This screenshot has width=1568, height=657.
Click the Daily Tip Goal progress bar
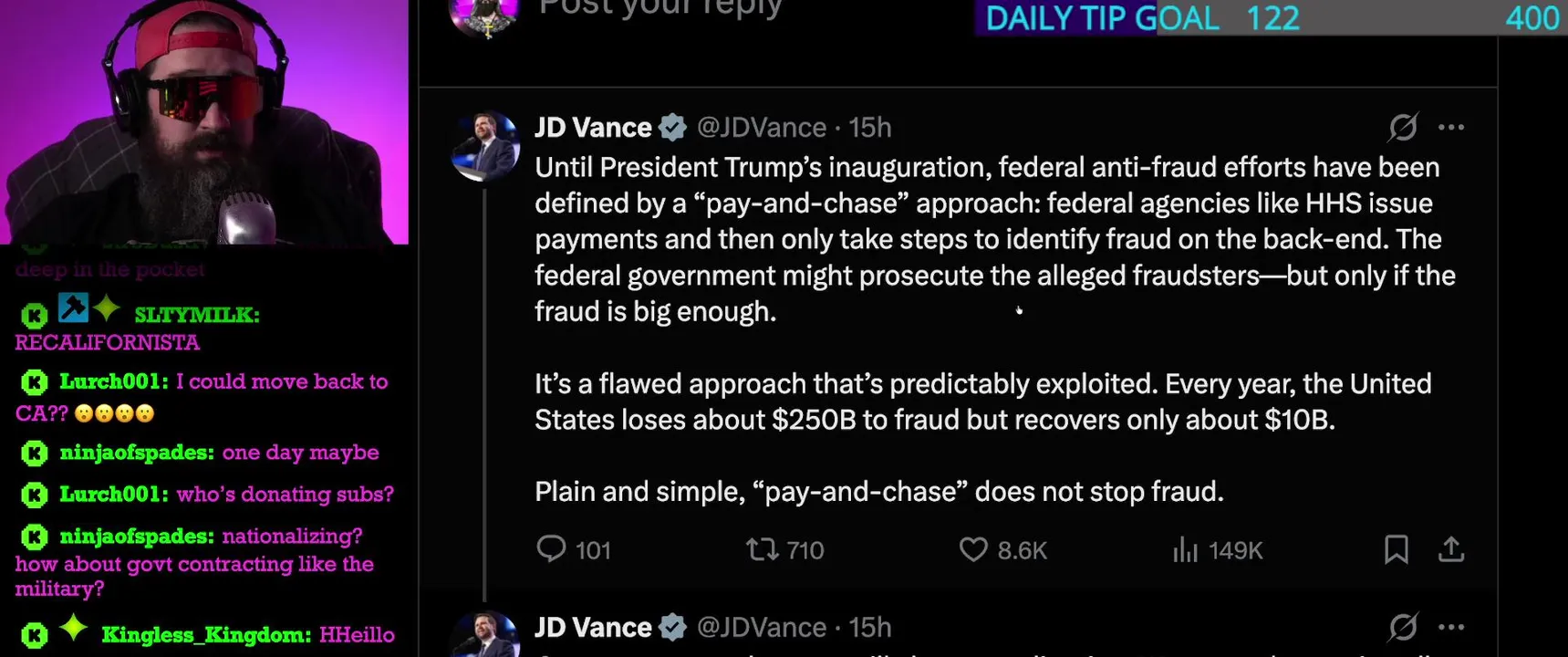1271,17
